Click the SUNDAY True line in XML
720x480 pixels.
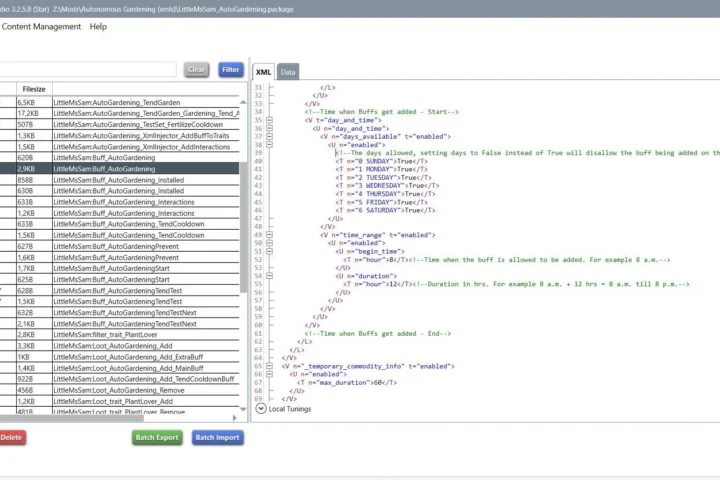point(381,161)
